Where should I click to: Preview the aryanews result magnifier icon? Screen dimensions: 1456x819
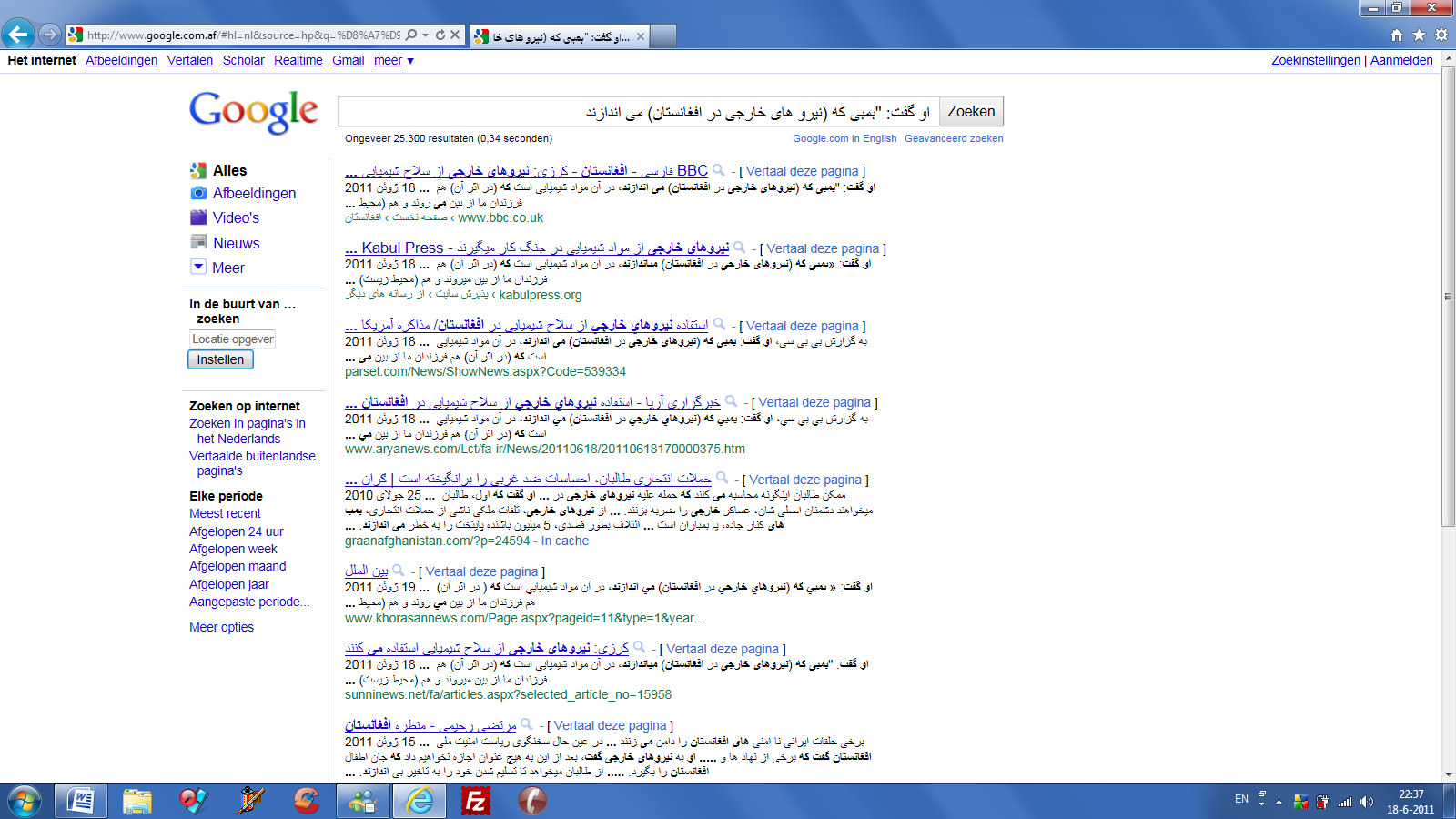tap(732, 401)
